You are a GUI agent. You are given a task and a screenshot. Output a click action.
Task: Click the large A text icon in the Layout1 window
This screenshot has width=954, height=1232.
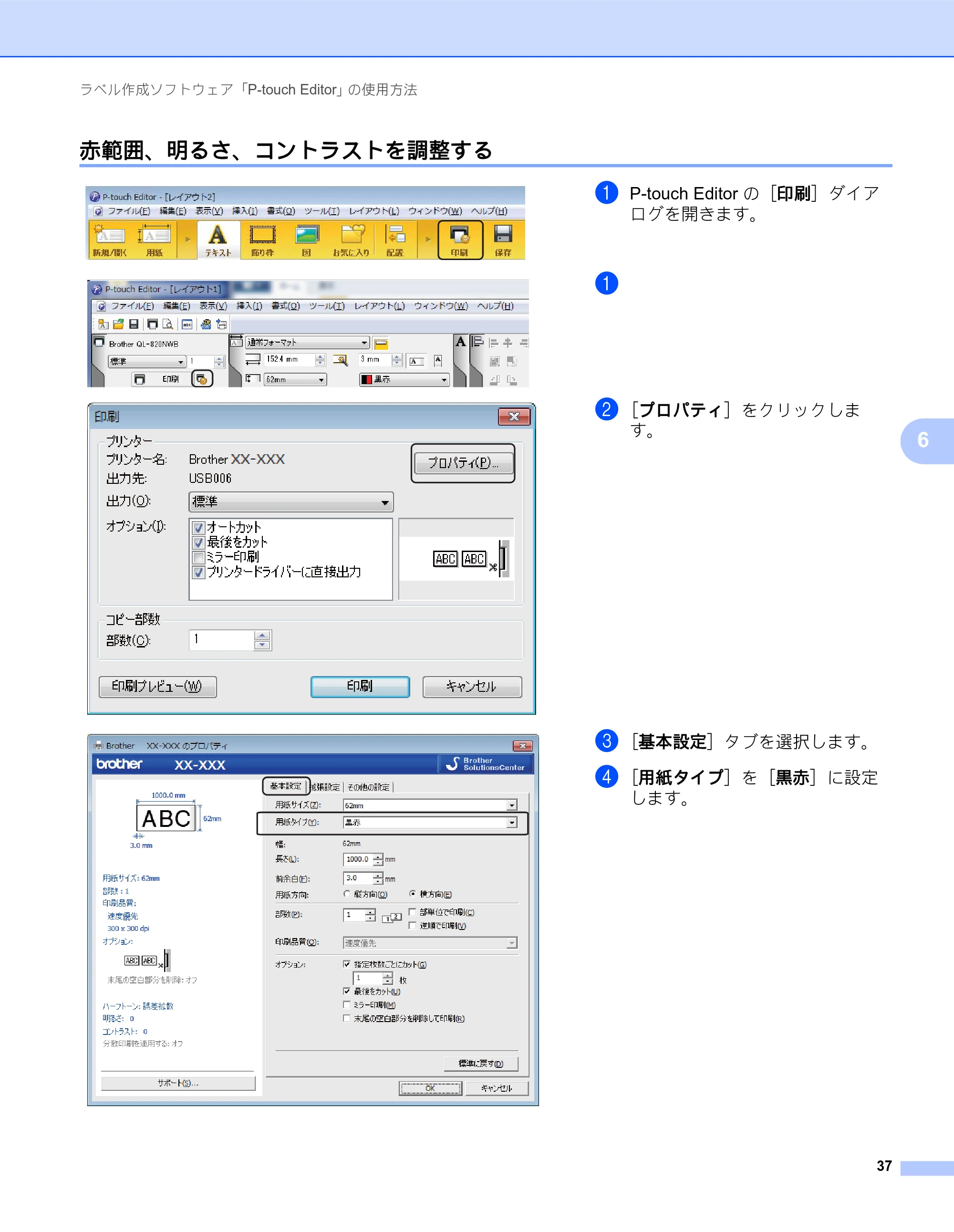(x=461, y=342)
